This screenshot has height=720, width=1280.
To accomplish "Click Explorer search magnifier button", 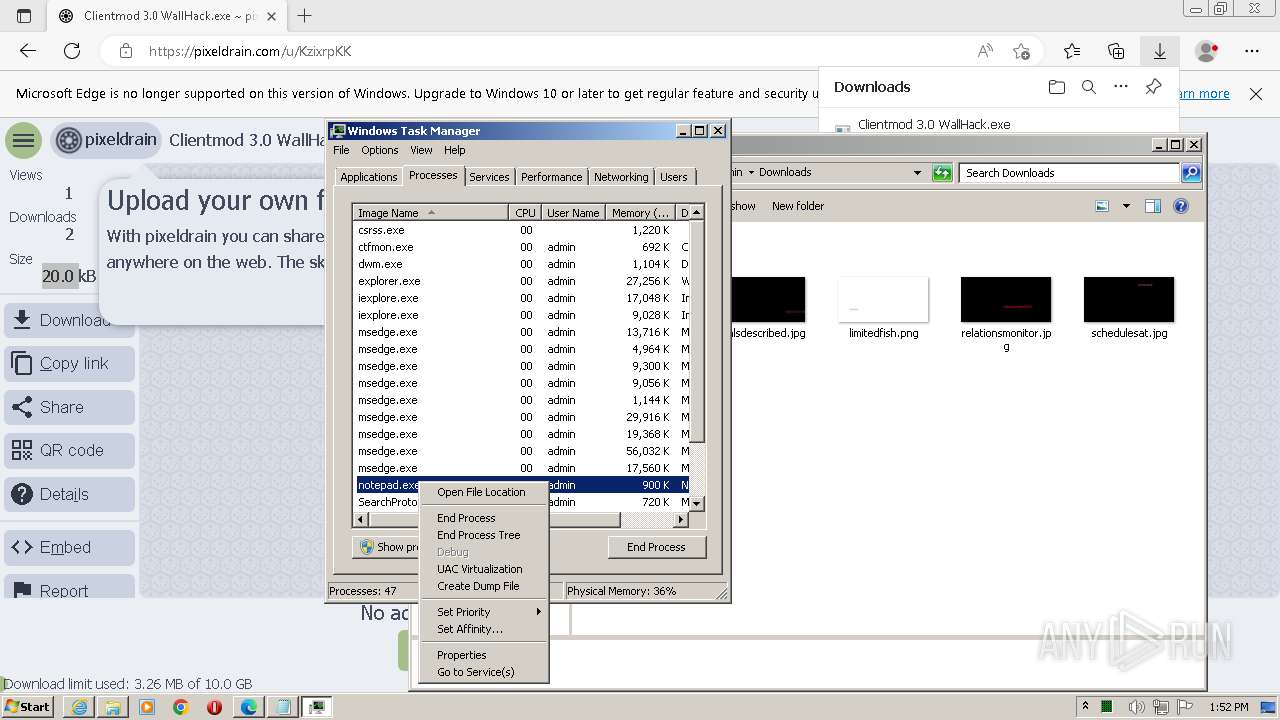I will click(1190, 173).
